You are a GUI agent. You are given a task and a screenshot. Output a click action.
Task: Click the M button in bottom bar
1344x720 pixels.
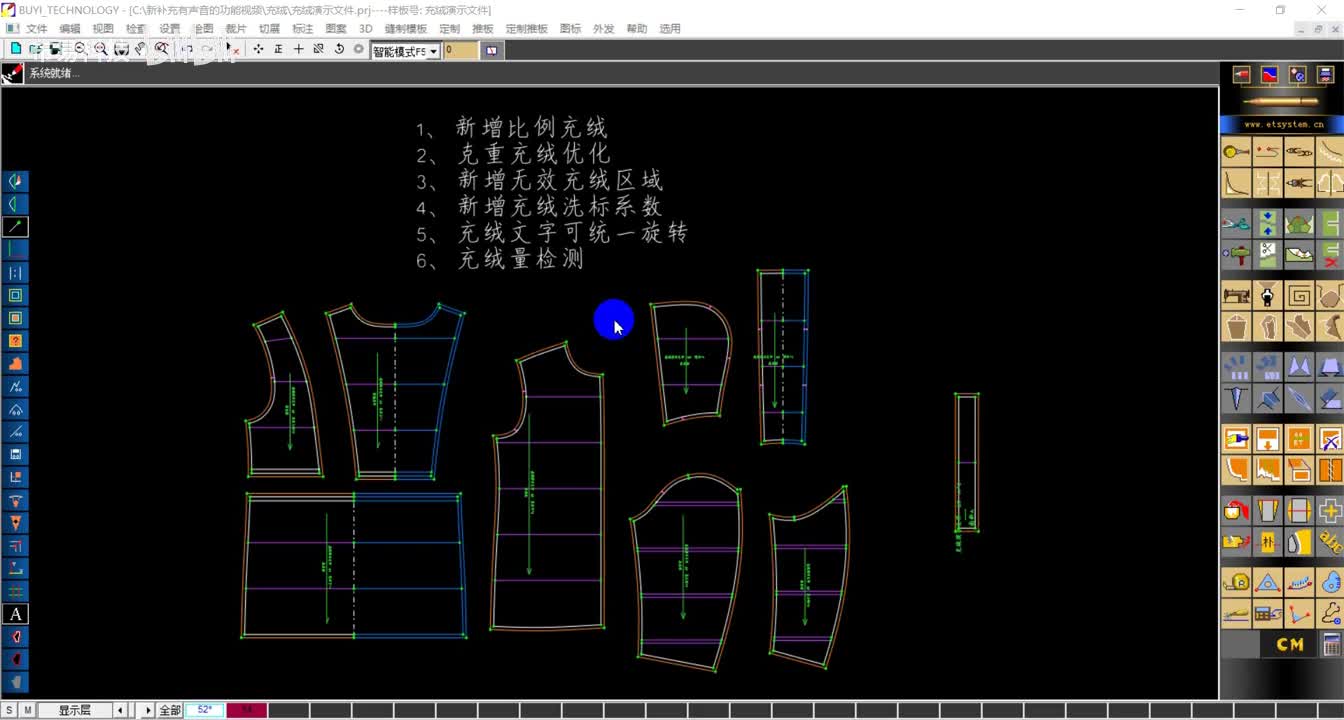(x=27, y=710)
